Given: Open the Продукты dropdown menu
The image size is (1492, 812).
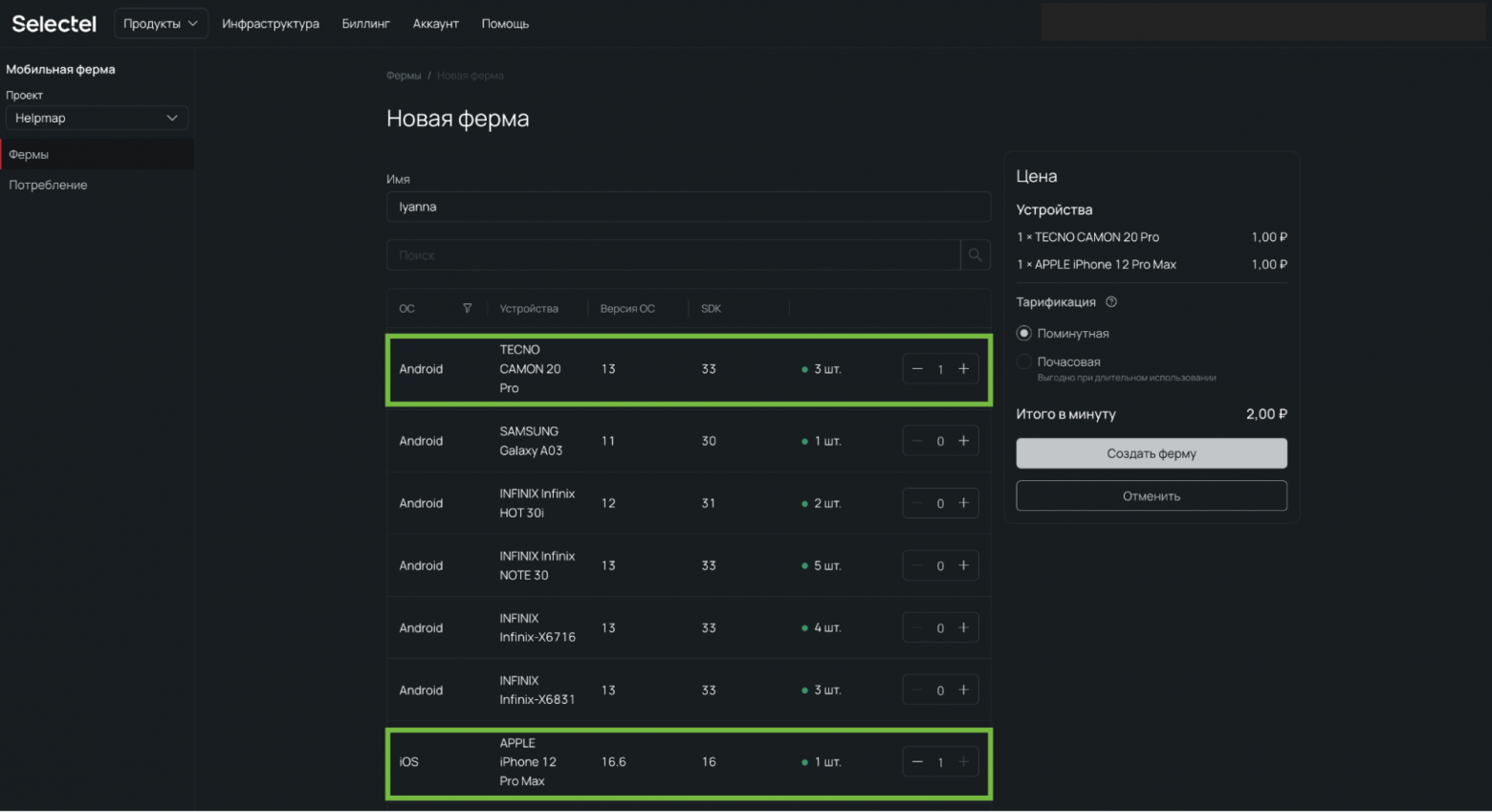Looking at the screenshot, I should click(161, 24).
